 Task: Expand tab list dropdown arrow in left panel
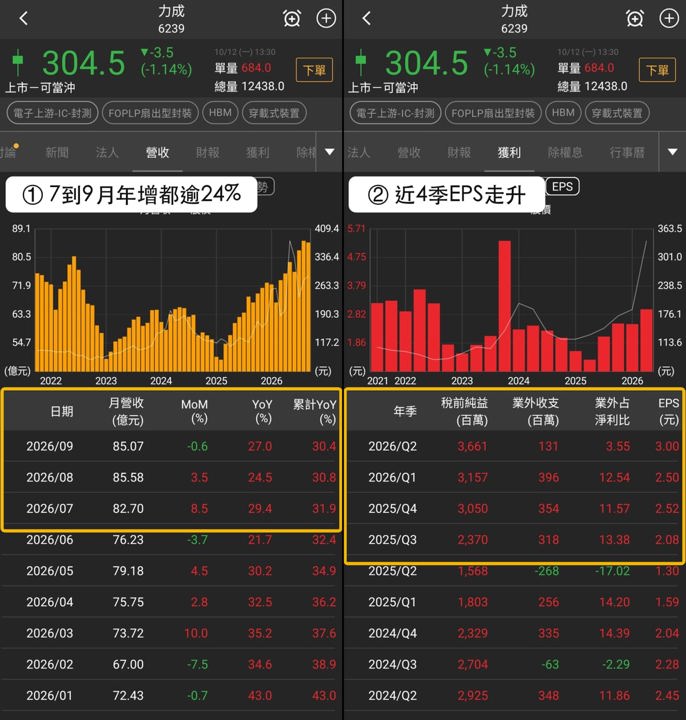[330, 152]
